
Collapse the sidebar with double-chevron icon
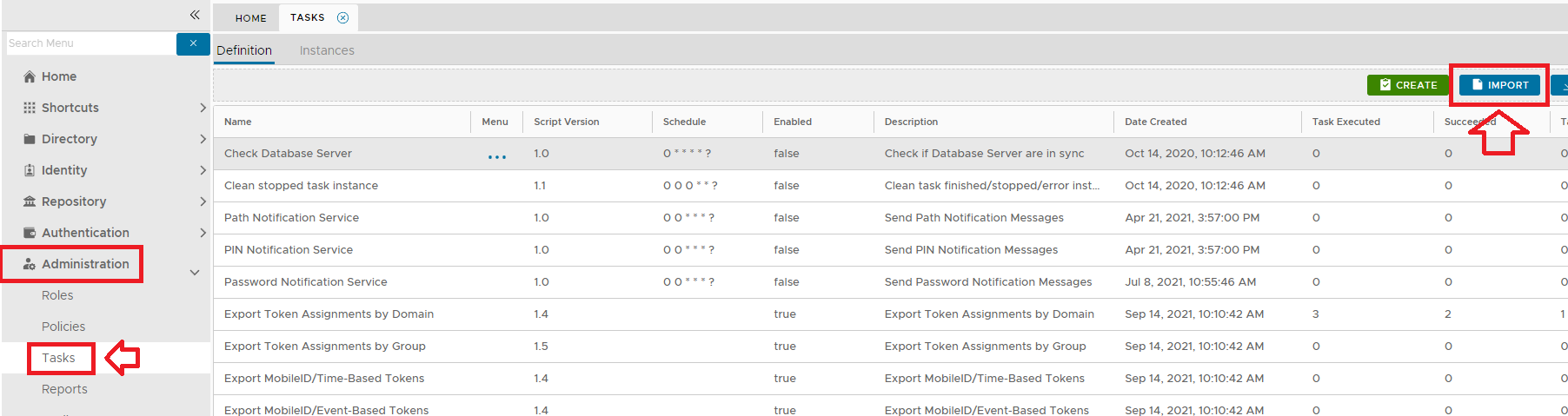point(195,15)
